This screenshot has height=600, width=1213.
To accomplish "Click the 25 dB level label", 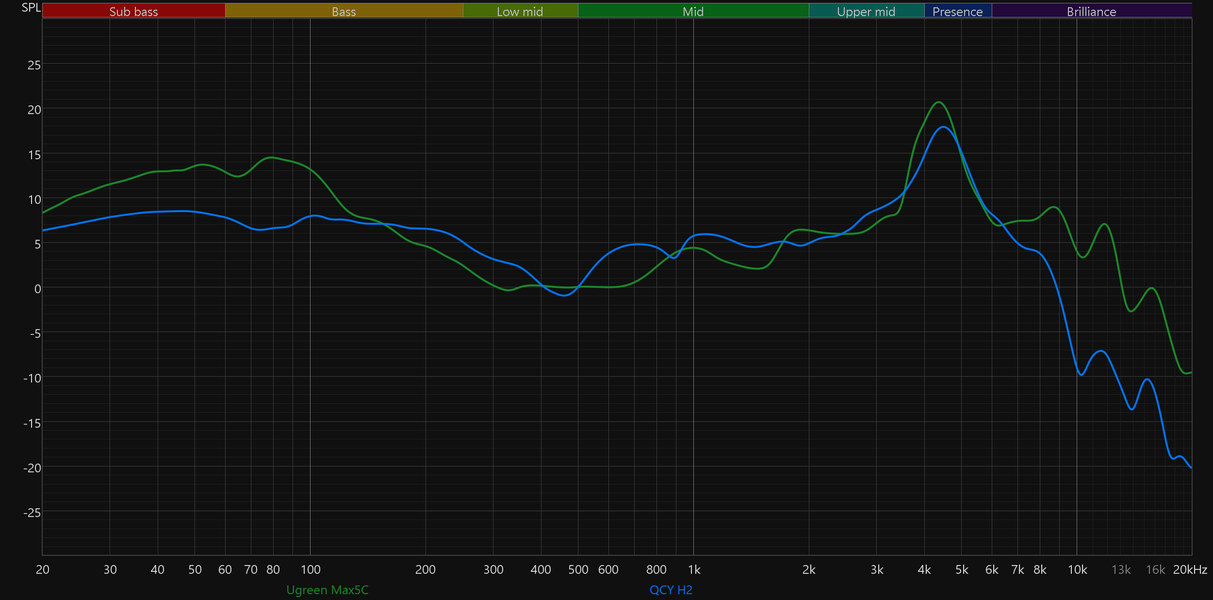I will pyautogui.click(x=34, y=65).
